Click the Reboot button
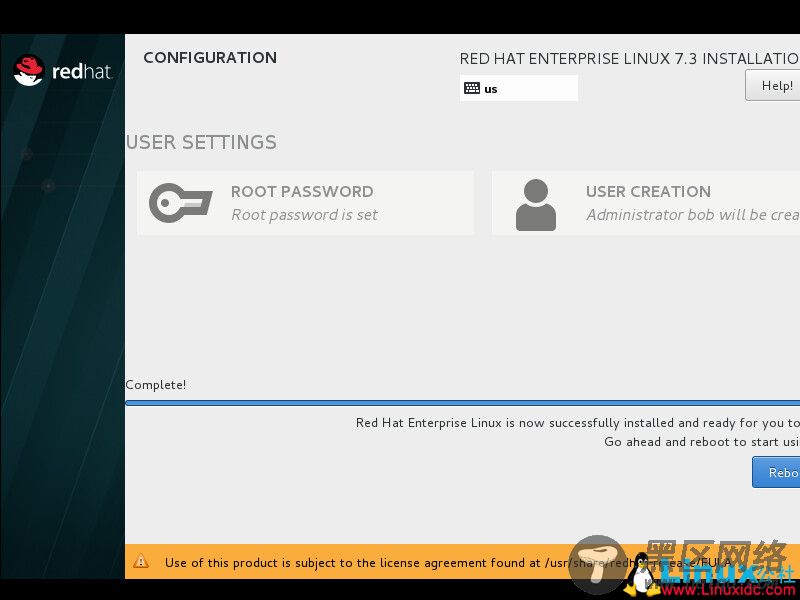Viewport: 800px width, 600px height. [776, 472]
